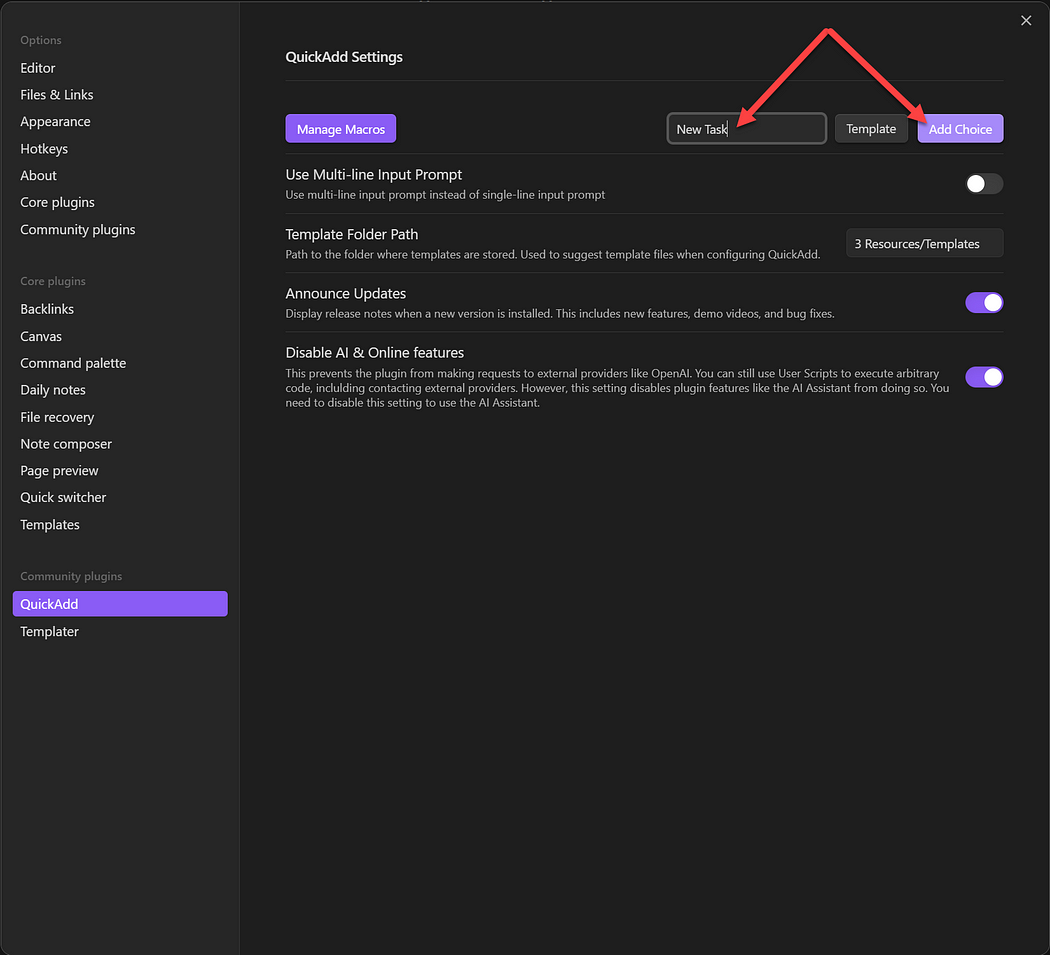
Task: Click the Add Choice button
Action: point(960,129)
